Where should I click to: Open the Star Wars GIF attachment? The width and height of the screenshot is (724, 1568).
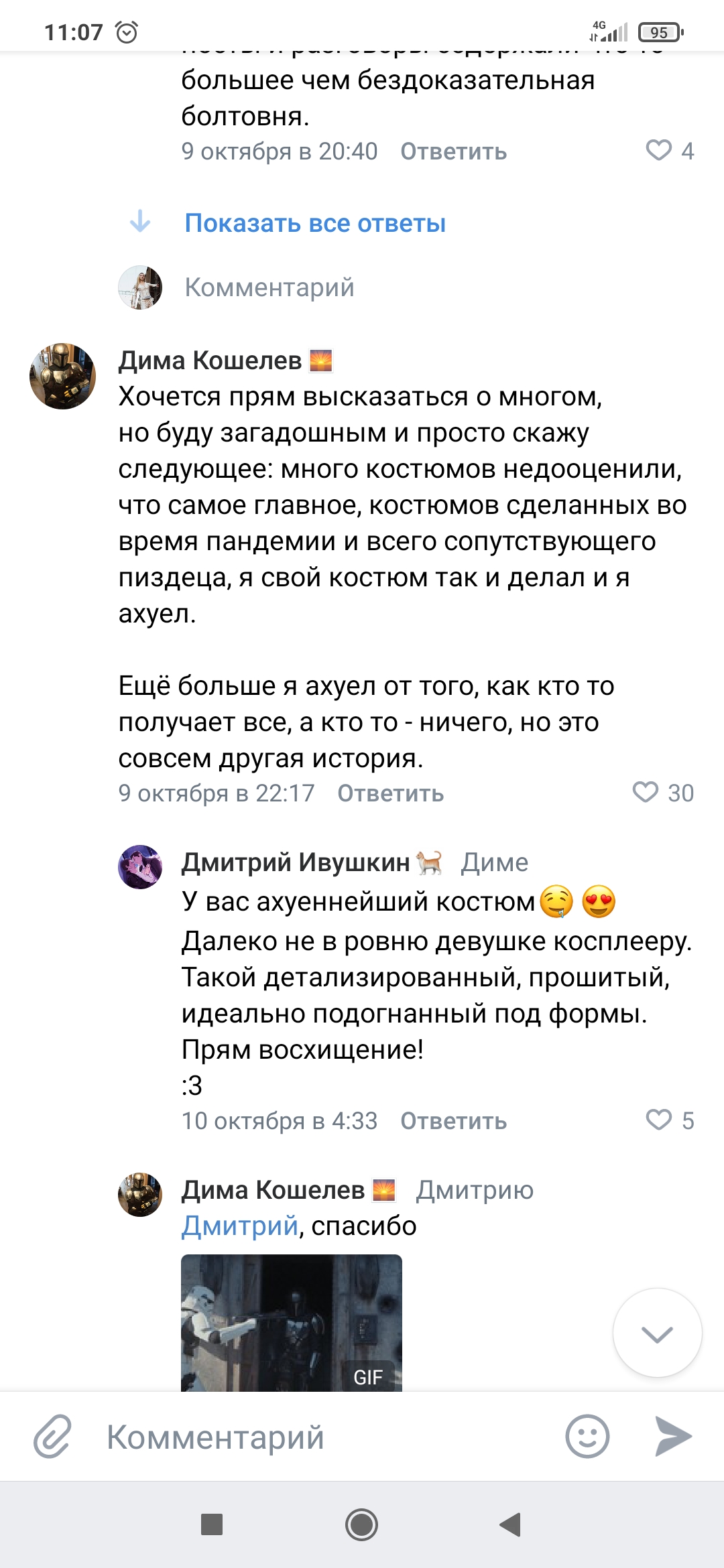291,1323
